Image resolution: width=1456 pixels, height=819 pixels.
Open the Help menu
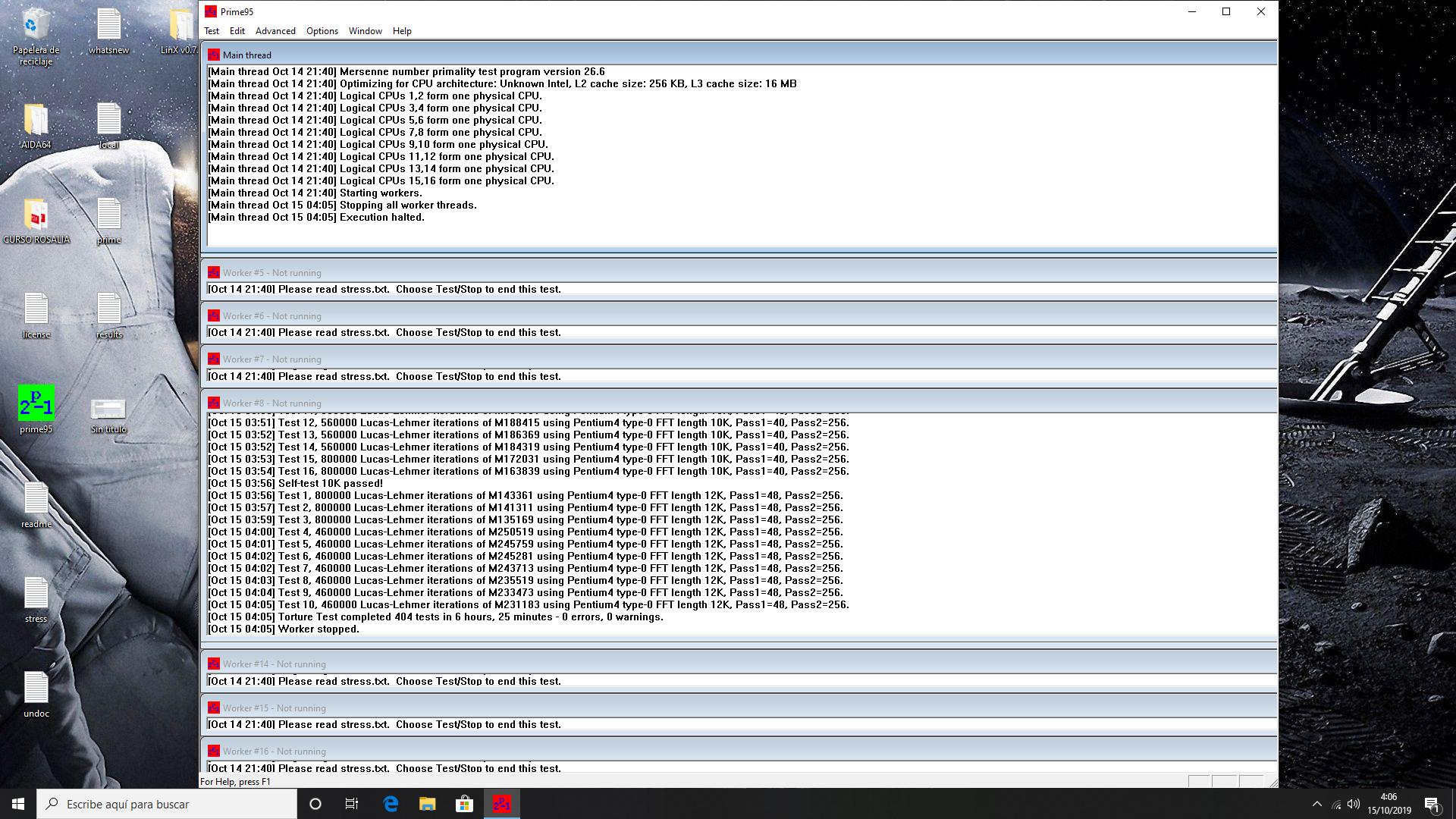pos(402,31)
